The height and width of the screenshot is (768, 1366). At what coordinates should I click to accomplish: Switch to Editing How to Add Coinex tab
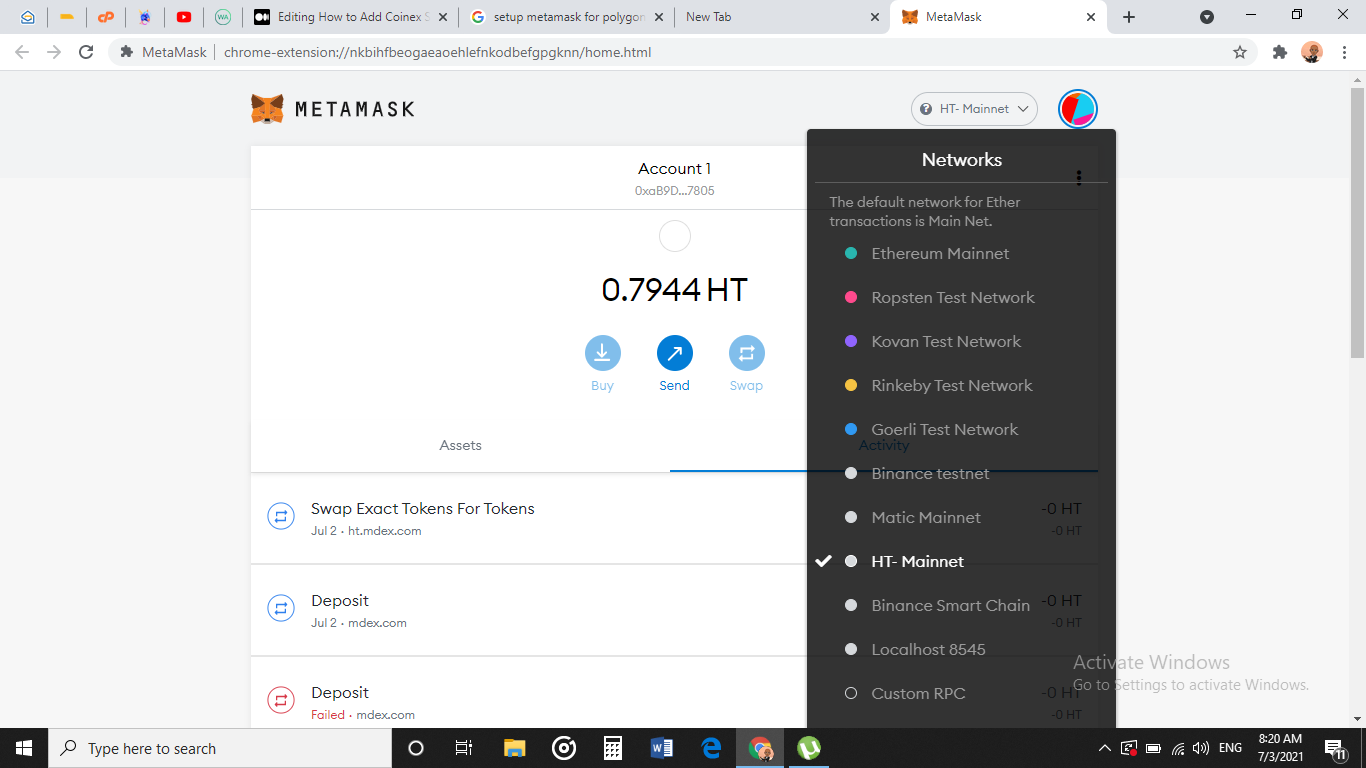click(x=350, y=17)
